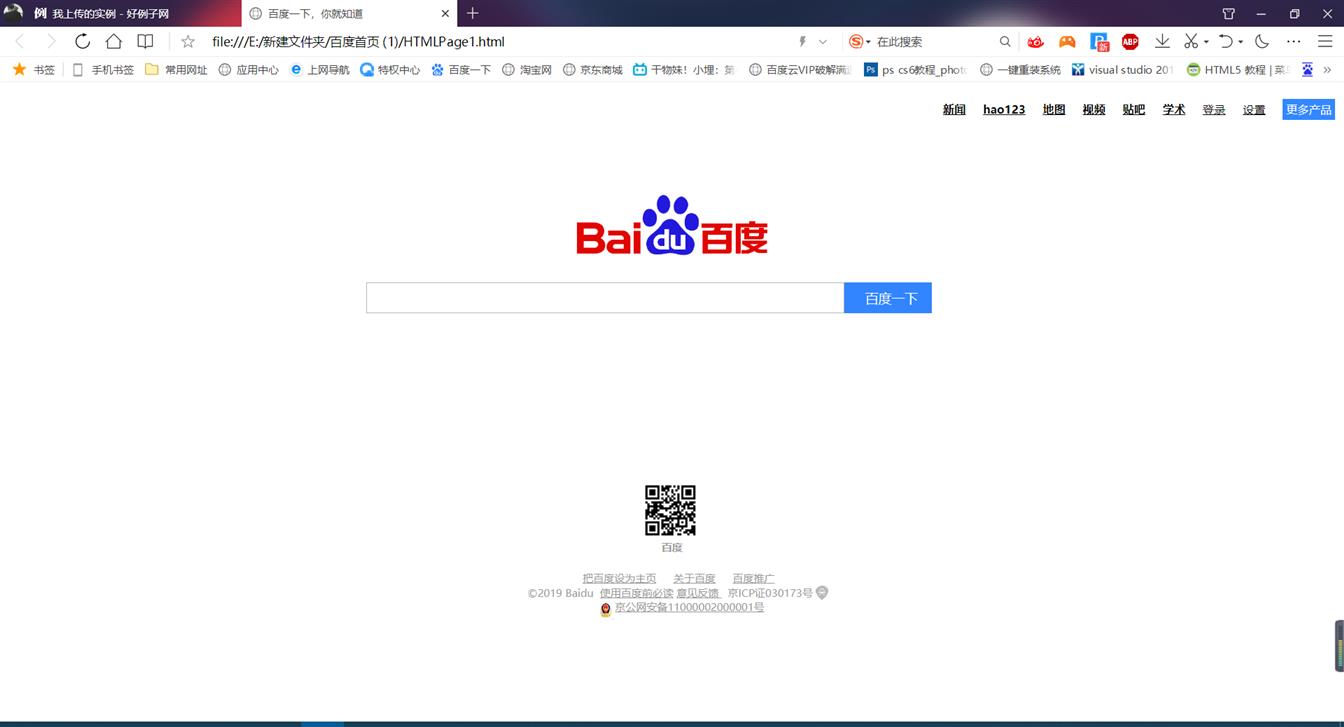Screen dimensions: 1344x727
Task: Open the 关于百度 footer link
Action: [694, 579]
